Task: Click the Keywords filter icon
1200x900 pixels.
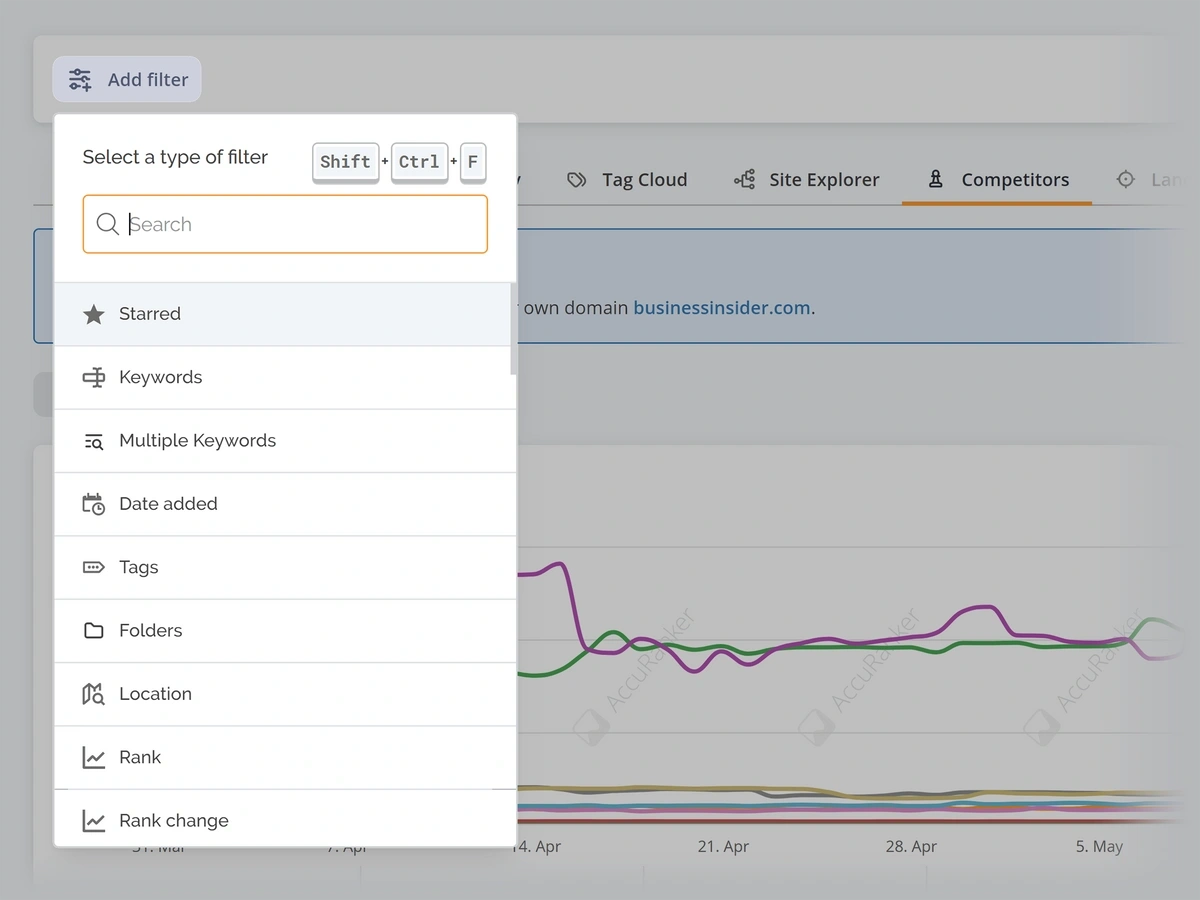Action: [x=93, y=377]
